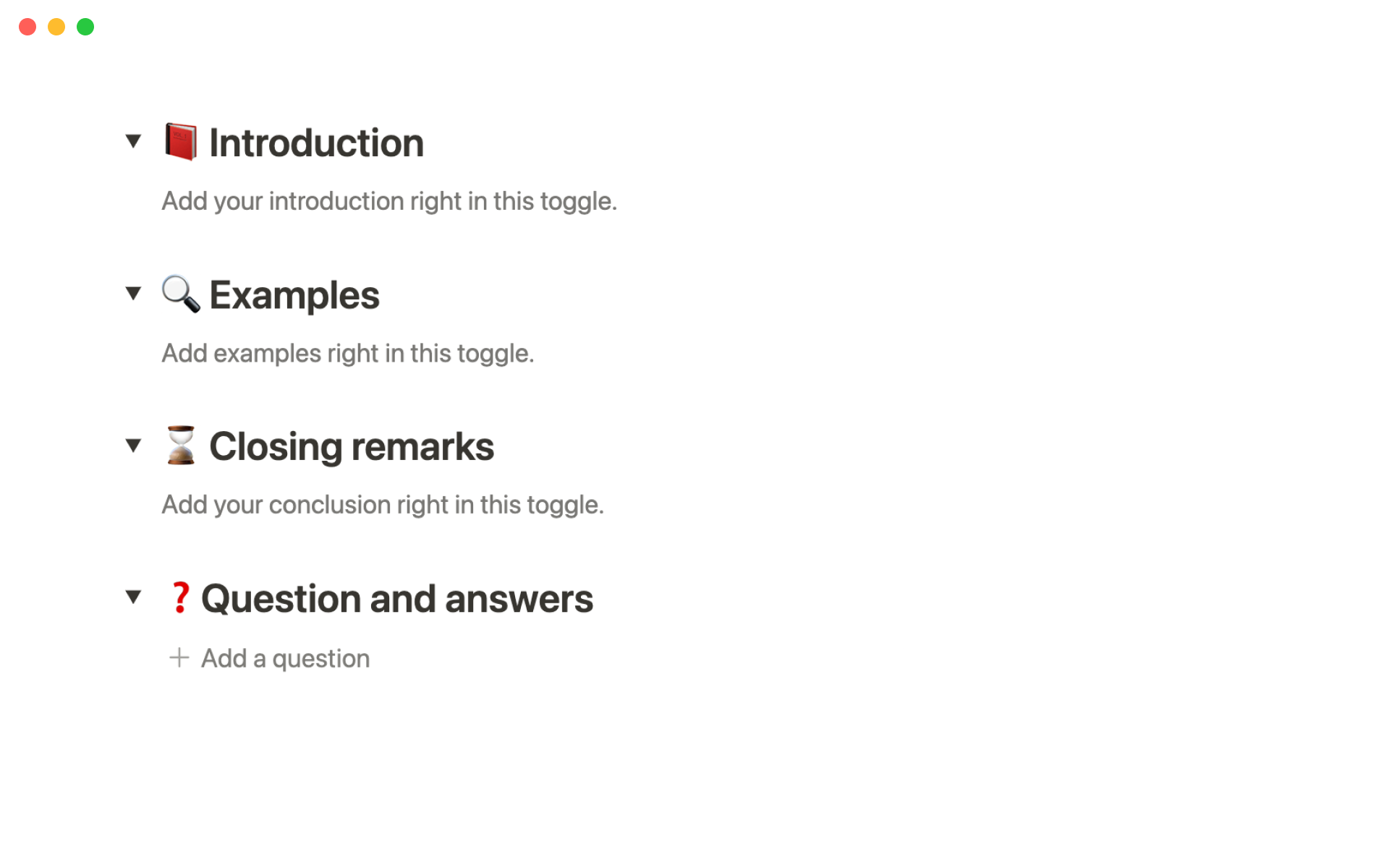Image resolution: width=1389 pixels, height=868 pixels.
Task: Maximize the window with the green button
Action: [85, 27]
